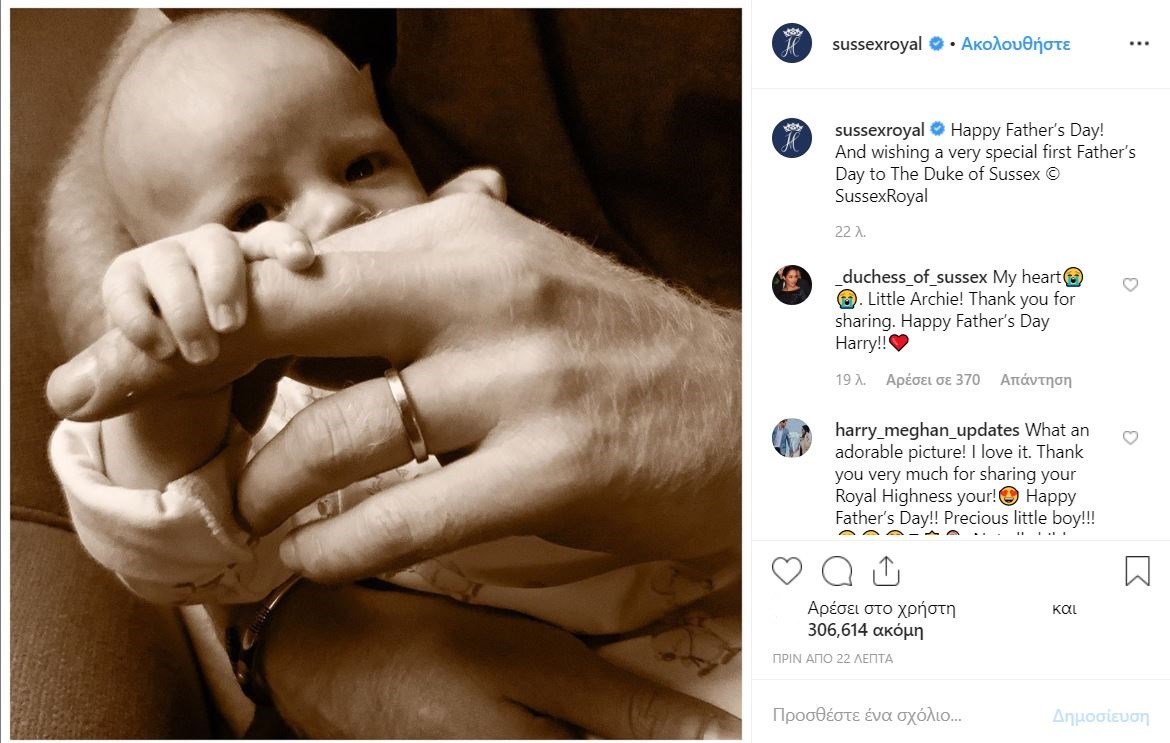This screenshot has width=1170, height=743.
Task: Like the post with the heart icon
Action: [x=787, y=571]
